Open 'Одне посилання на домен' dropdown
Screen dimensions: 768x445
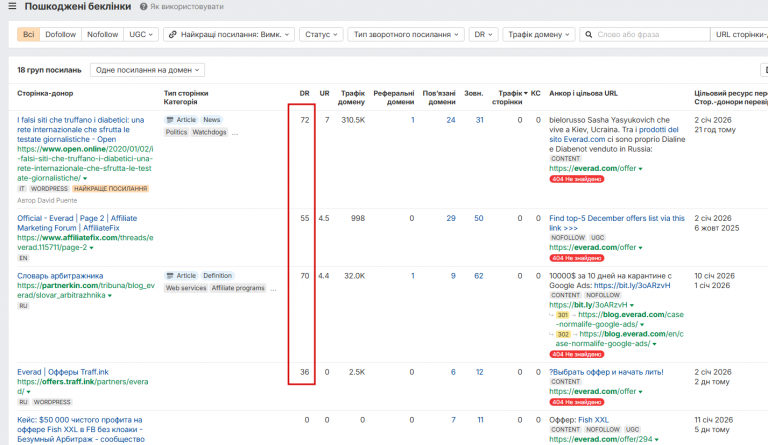147,70
